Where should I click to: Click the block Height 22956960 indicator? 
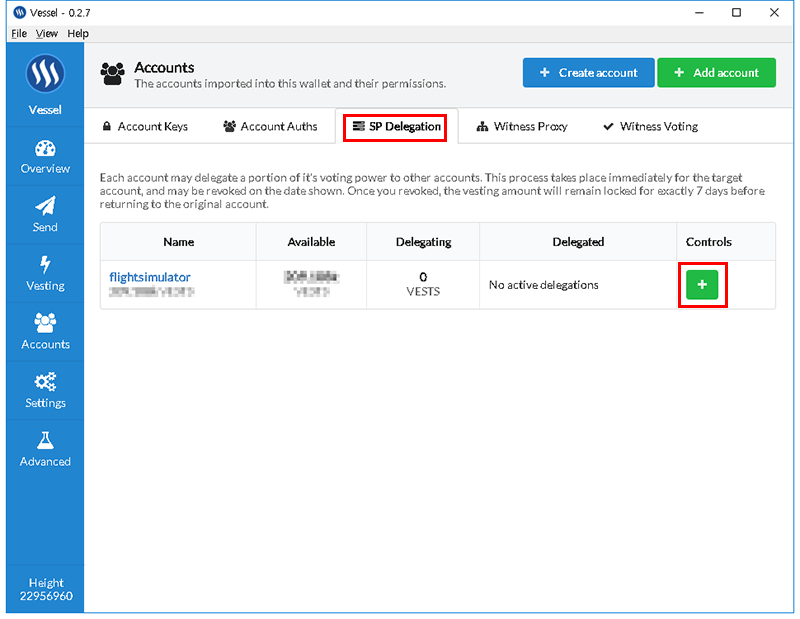pyautogui.click(x=46, y=589)
